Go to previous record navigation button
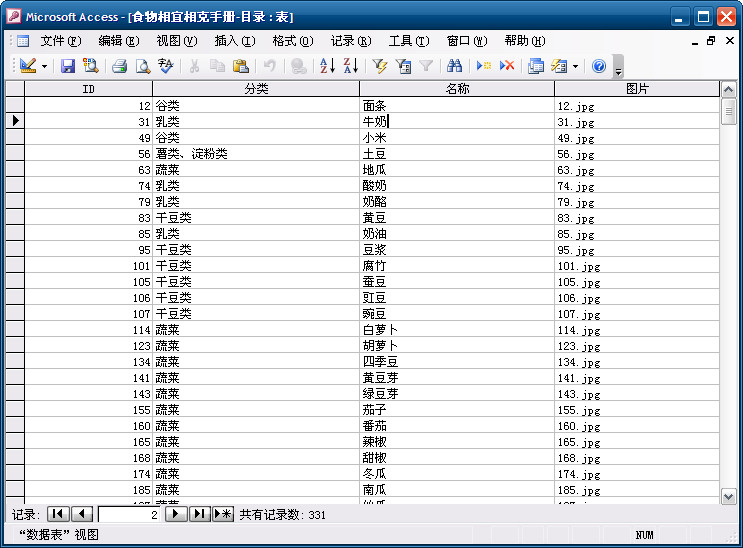 coord(82,514)
